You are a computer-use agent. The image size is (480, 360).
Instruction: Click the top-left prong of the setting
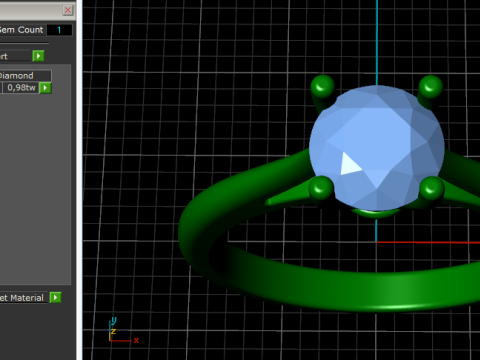(322, 87)
